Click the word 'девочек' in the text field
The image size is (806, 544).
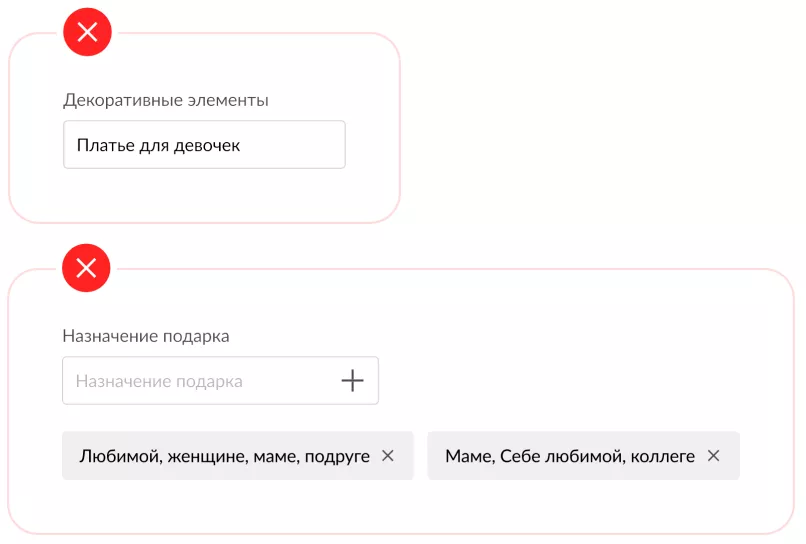click(x=207, y=146)
